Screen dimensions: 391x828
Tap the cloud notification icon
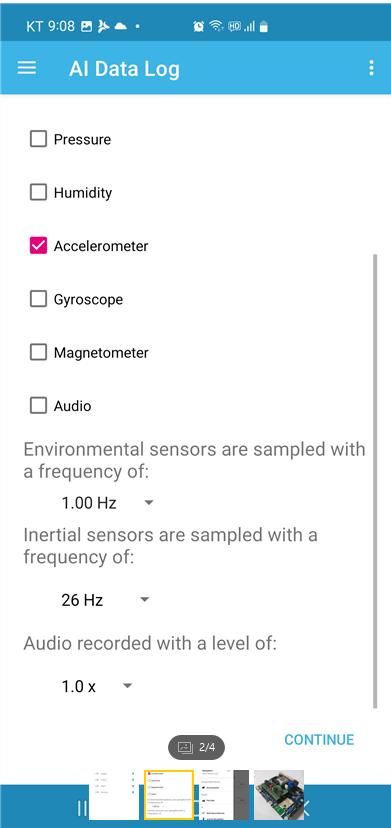pos(120,26)
